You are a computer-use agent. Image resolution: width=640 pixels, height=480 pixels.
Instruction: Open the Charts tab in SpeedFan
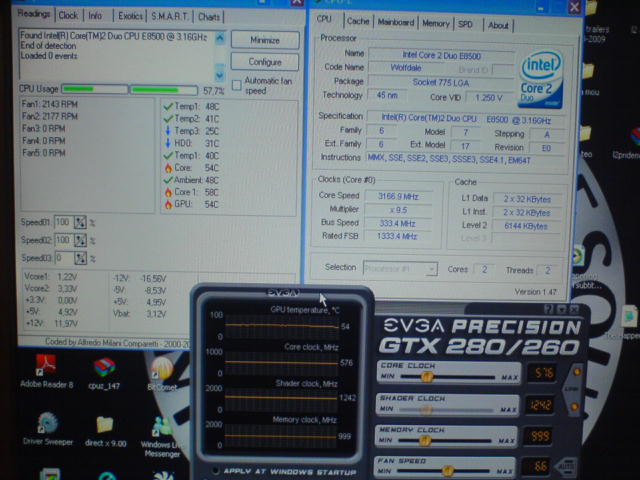click(x=209, y=17)
